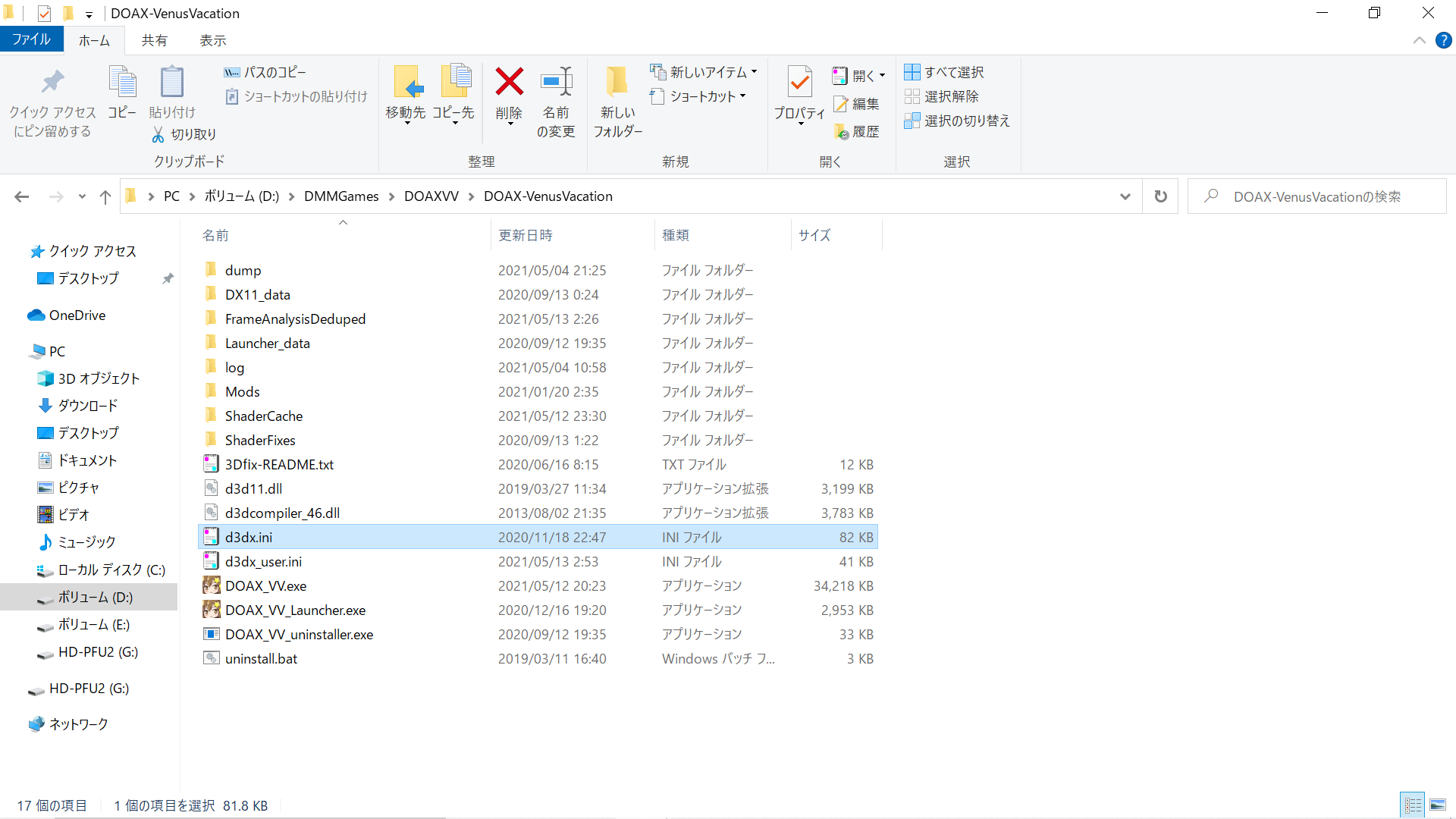Open the Move to (移動先) command
Image resolution: width=1456 pixels, height=819 pixels.
click(x=406, y=94)
